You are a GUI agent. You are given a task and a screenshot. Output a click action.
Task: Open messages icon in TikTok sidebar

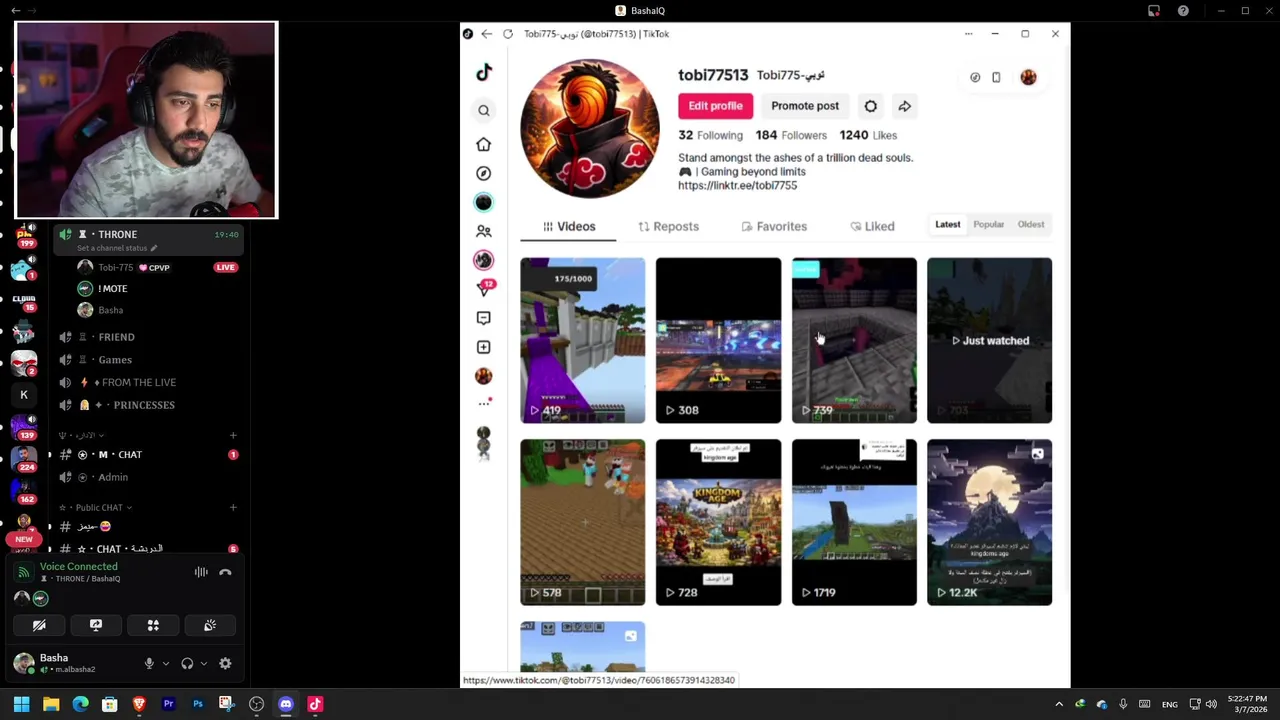(484, 318)
